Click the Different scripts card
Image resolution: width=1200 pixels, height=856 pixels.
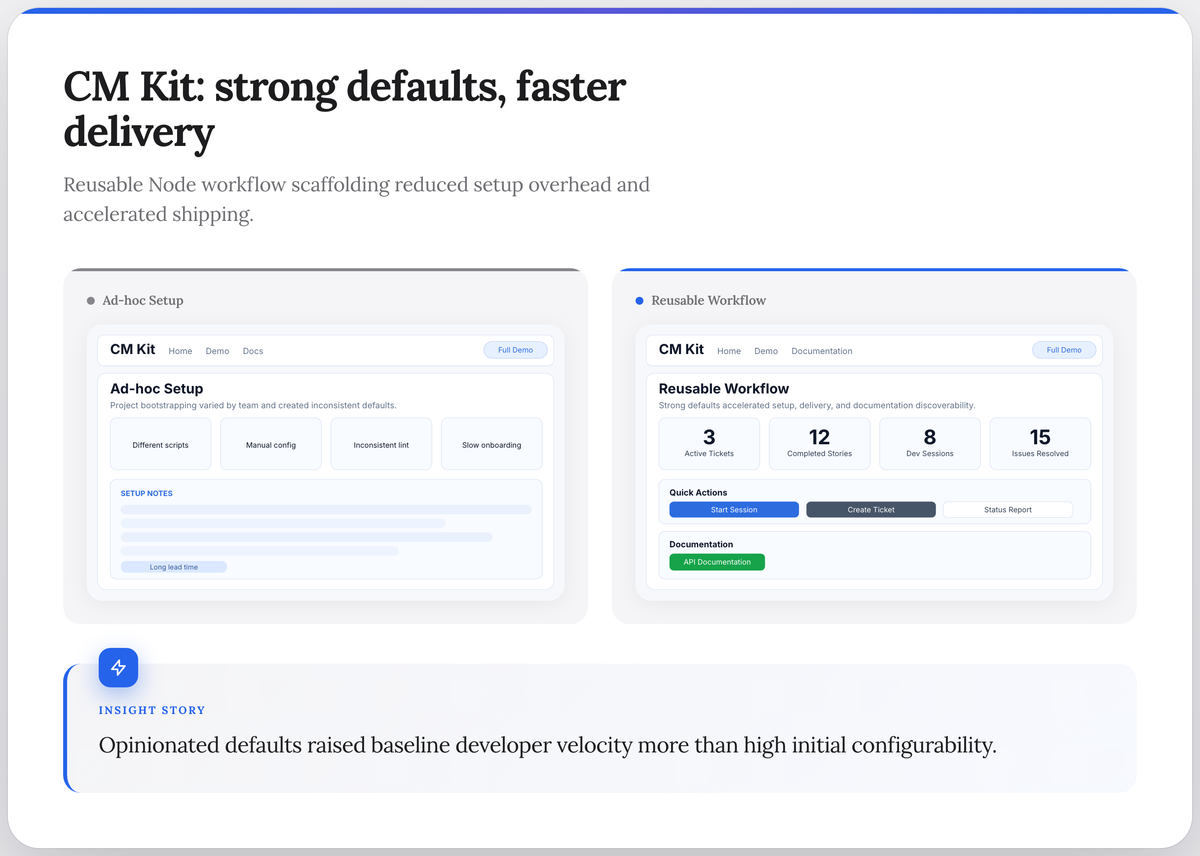(x=160, y=443)
